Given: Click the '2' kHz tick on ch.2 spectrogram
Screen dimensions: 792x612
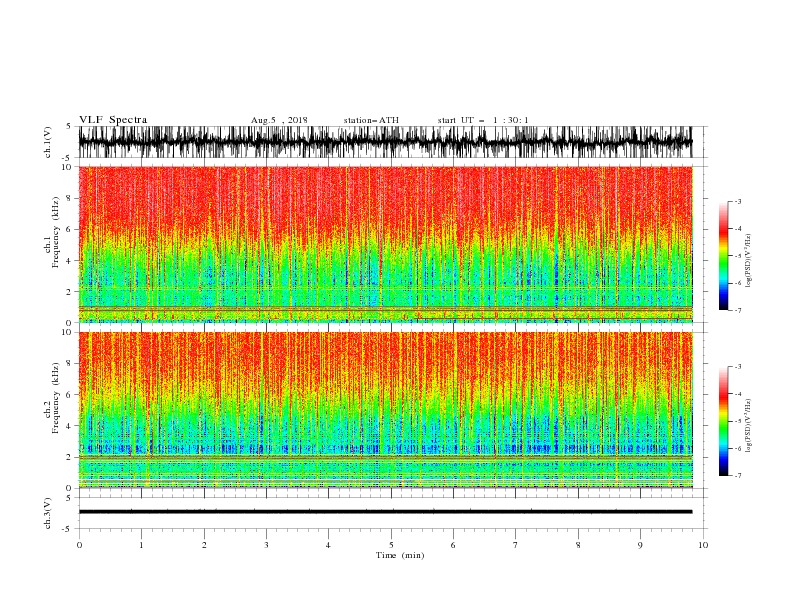Looking at the screenshot, I should click(70, 457).
